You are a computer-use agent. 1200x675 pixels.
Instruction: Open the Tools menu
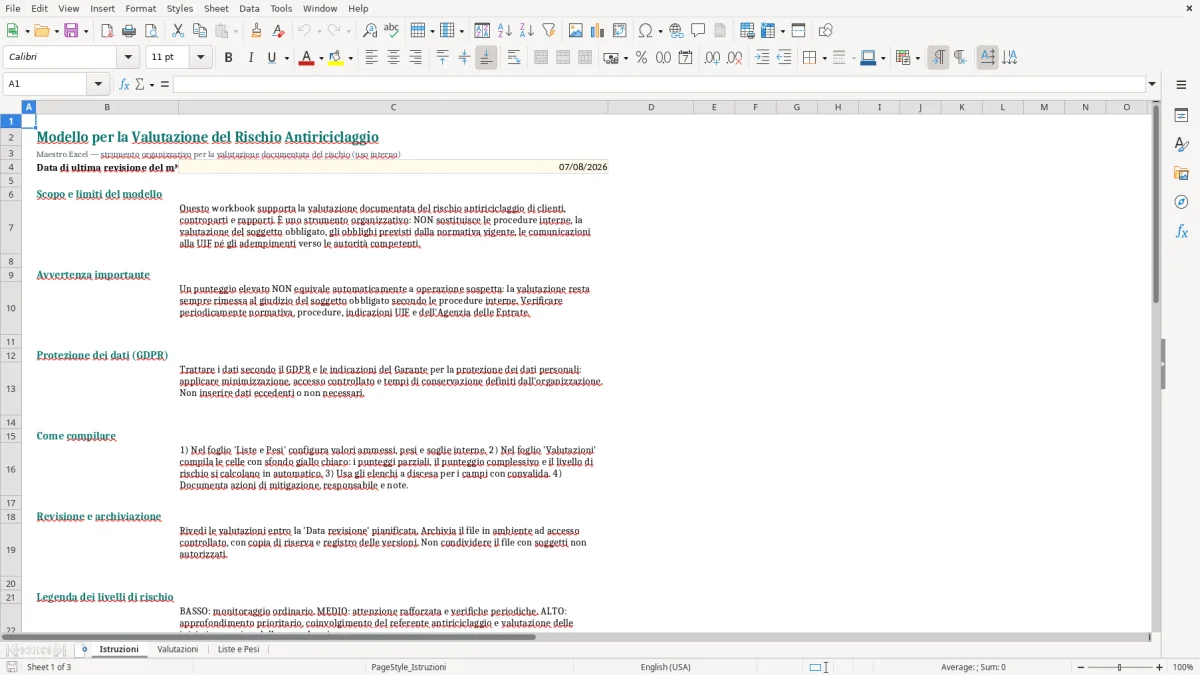[x=281, y=8]
